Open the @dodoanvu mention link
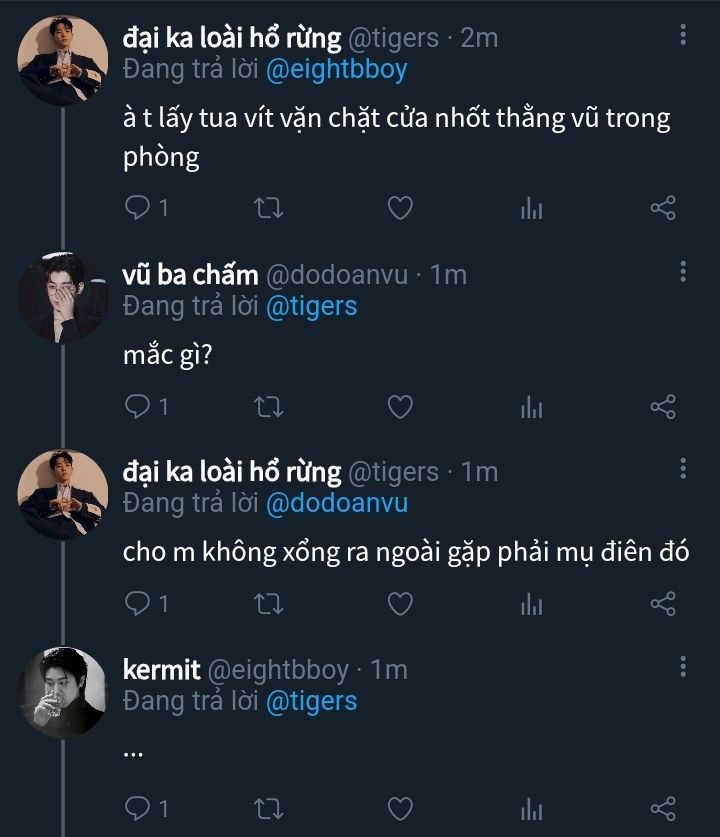The width and height of the screenshot is (720, 837). click(336, 503)
